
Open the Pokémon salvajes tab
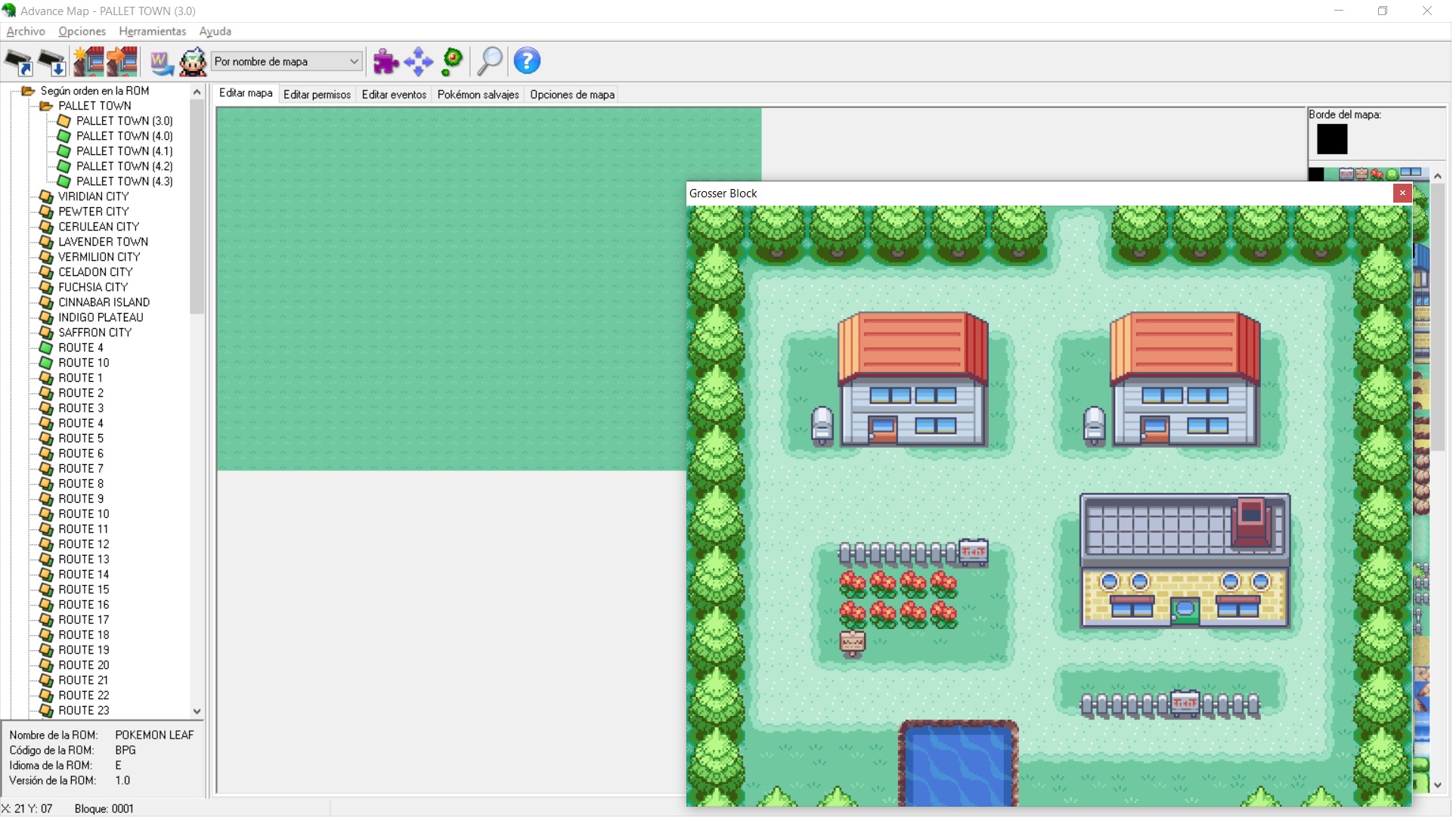pos(479,95)
